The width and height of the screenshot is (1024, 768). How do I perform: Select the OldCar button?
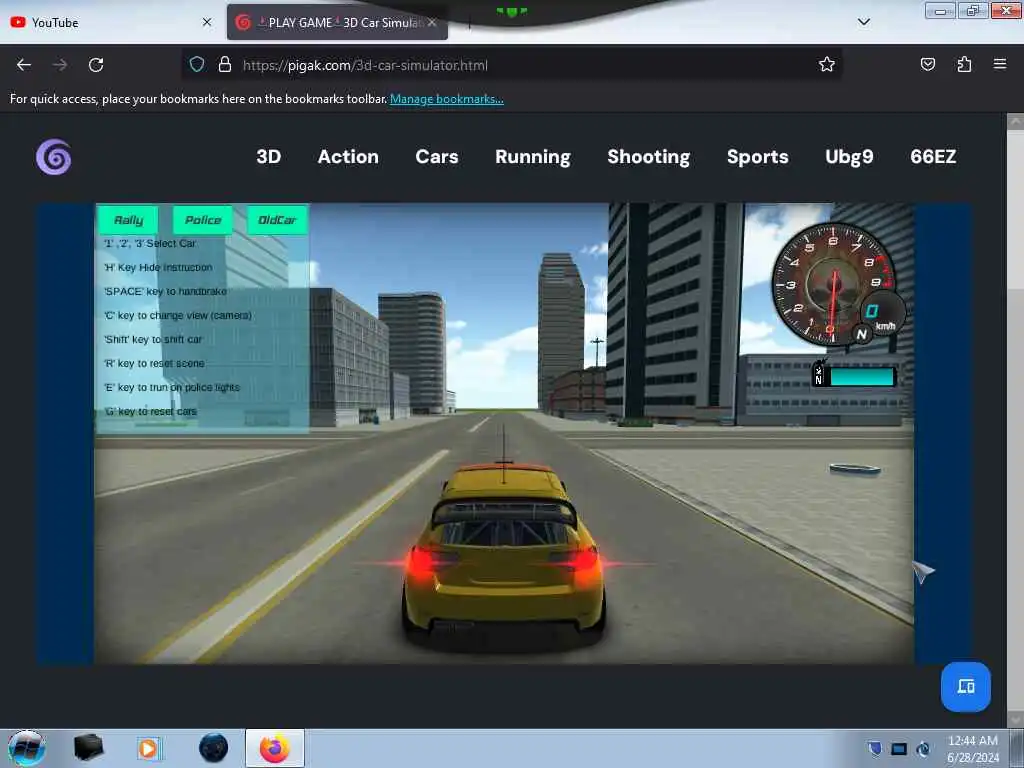click(277, 219)
